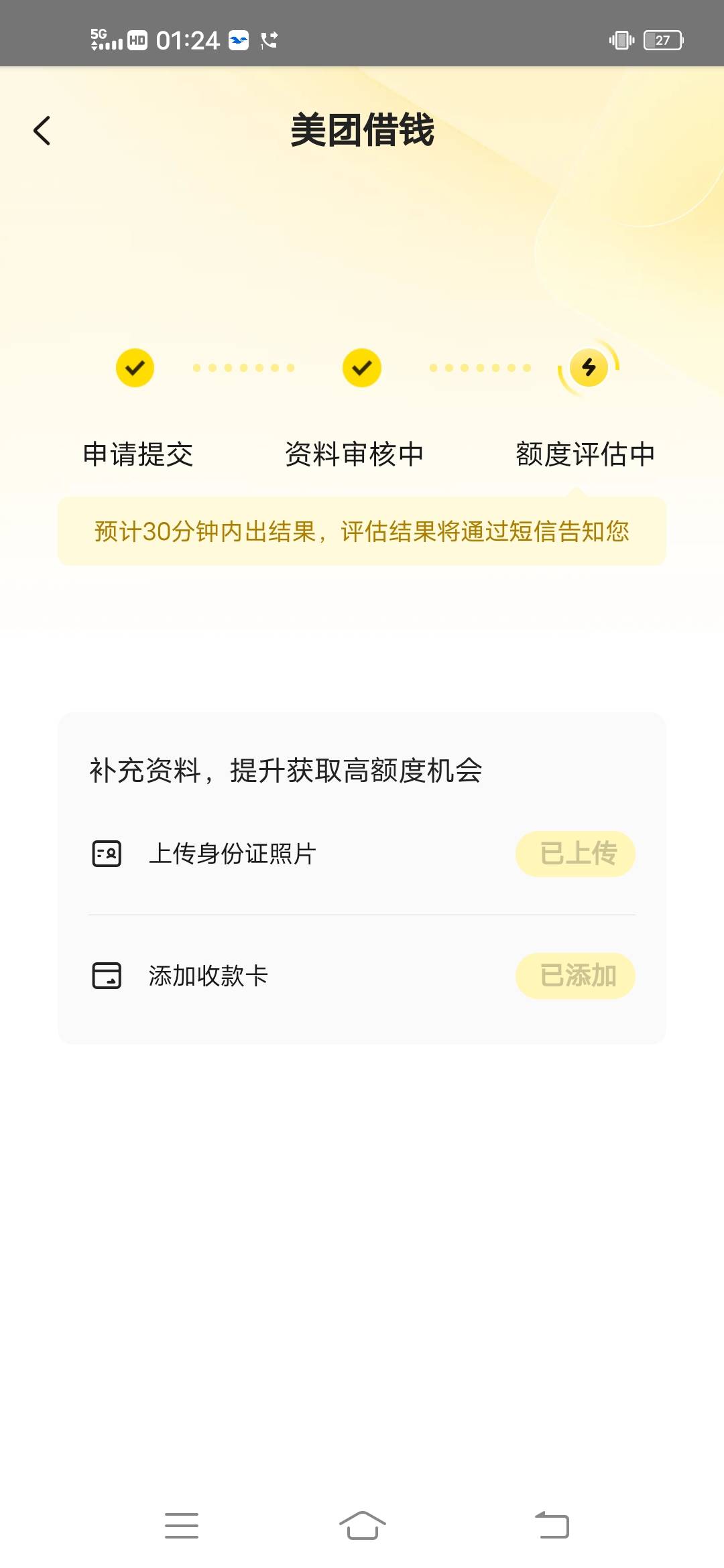Tap the back arrow icon
Image resolution: width=724 pixels, height=1568 pixels.
pos(42,131)
